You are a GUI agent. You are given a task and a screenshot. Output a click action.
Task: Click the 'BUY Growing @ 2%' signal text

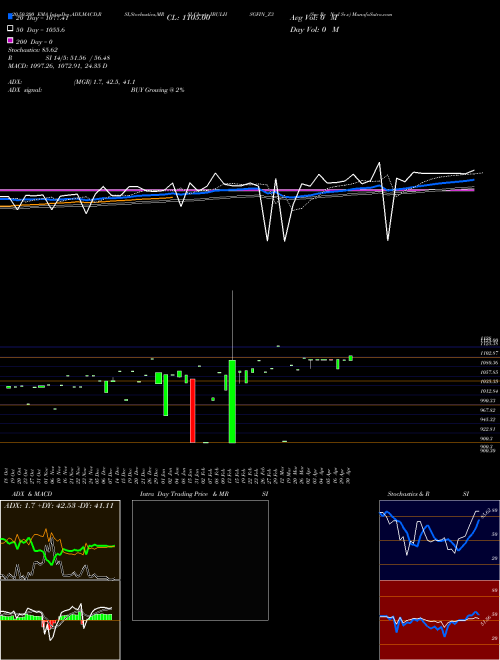(157, 90)
